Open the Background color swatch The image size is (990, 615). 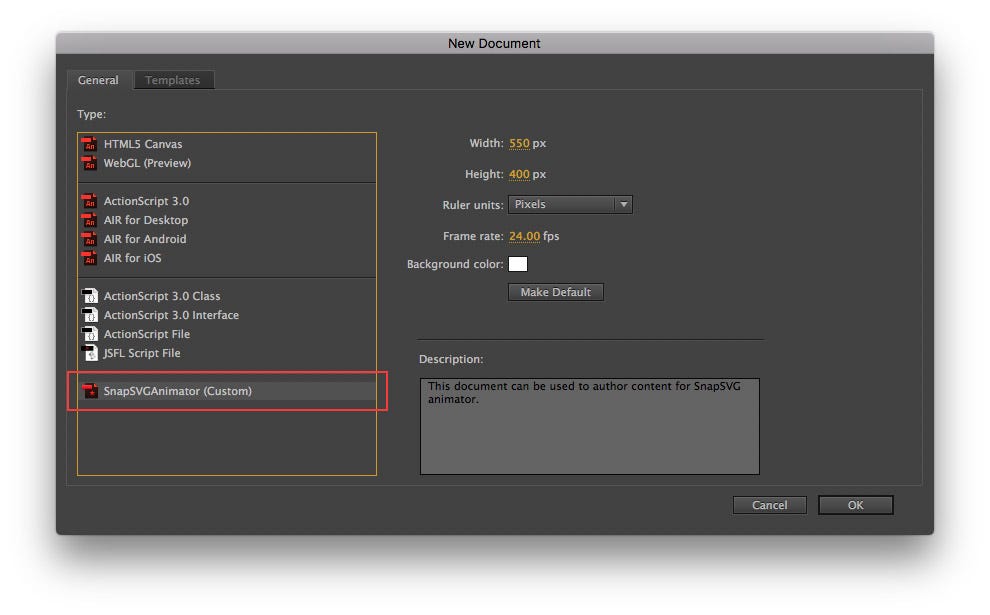(518, 264)
